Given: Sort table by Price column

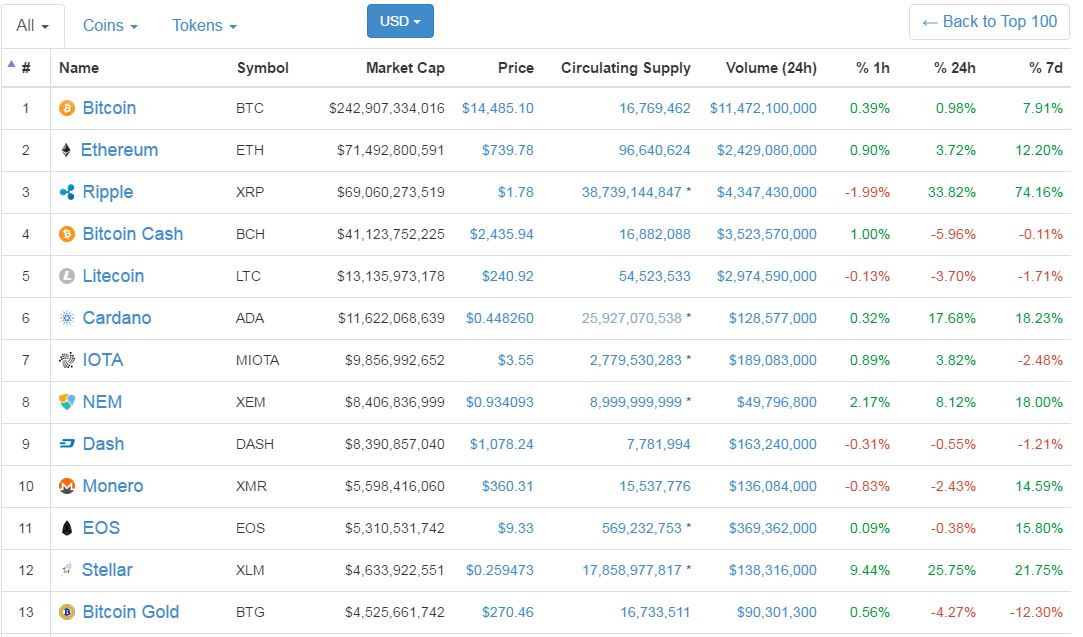Looking at the screenshot, I should [x=515, y=68].
